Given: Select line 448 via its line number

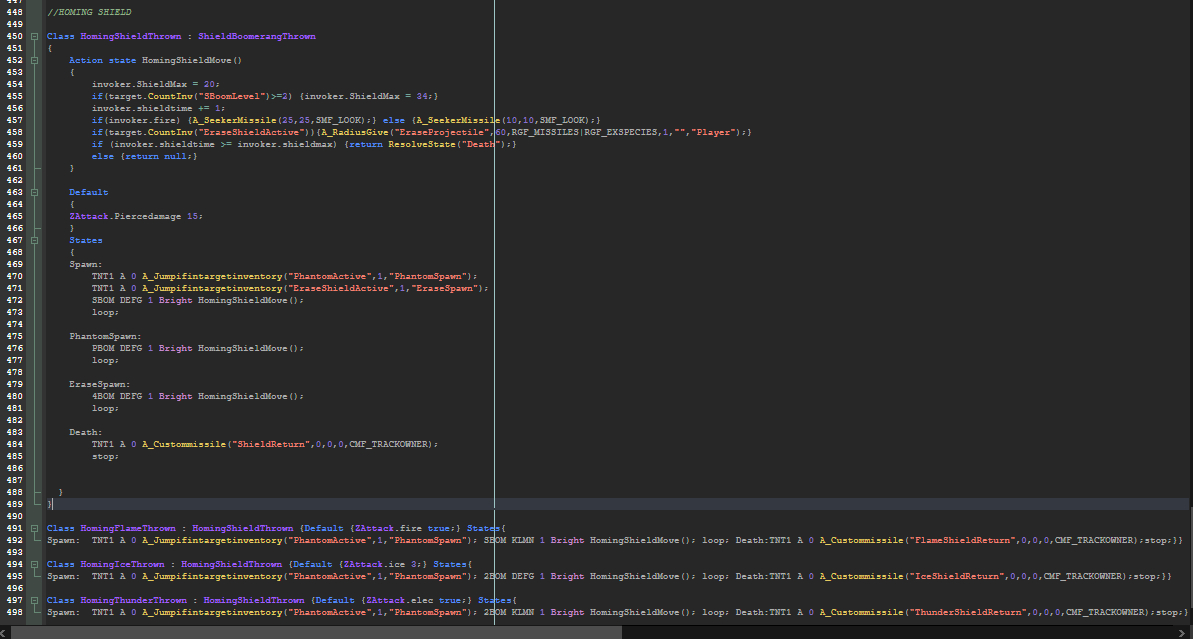Looking at the screenshot, I should click(14, 12).
